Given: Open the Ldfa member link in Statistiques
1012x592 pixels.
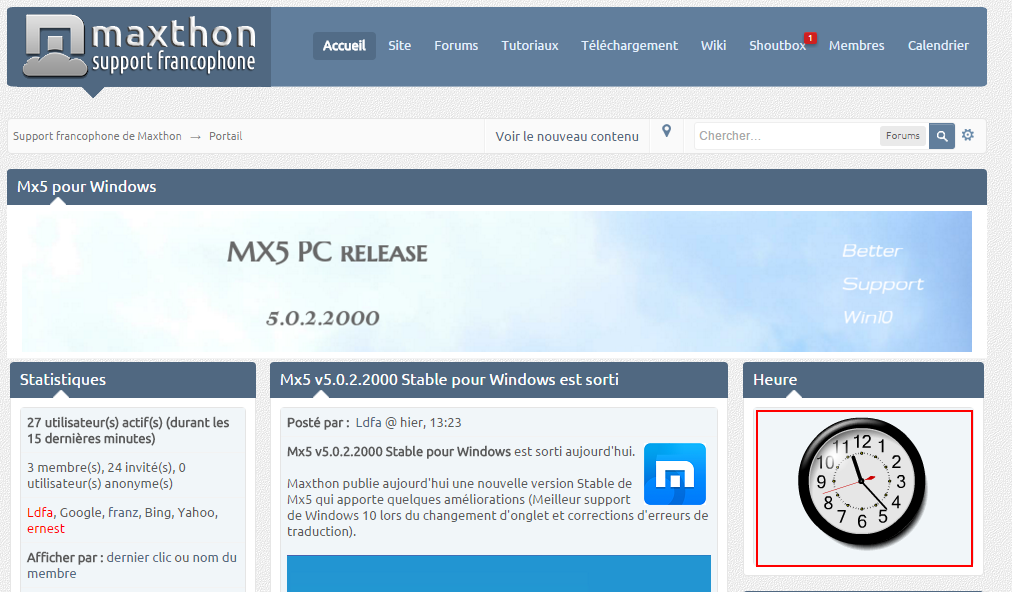Looking at the screenshot, I should coord(40,513).
